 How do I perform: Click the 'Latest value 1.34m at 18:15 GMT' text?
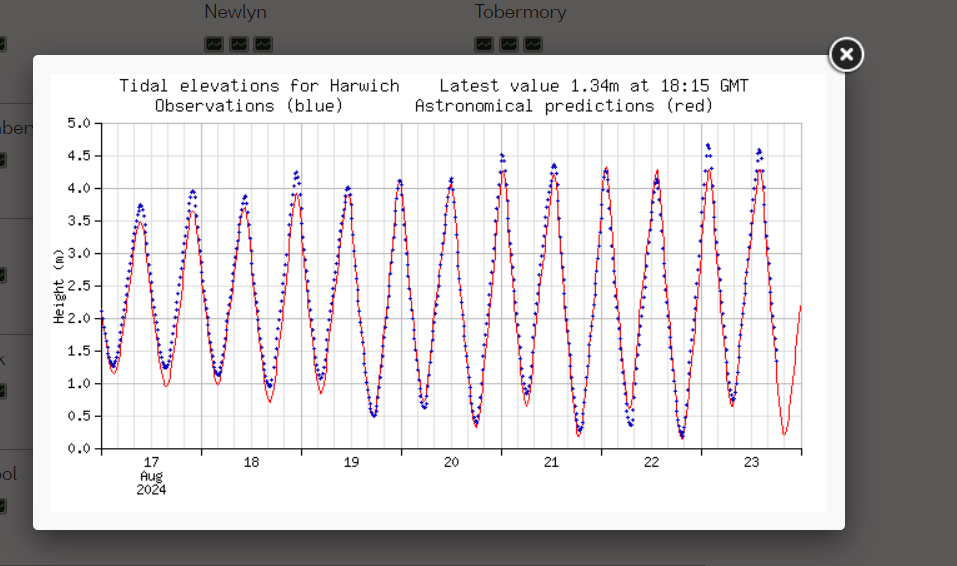(593, 85)
